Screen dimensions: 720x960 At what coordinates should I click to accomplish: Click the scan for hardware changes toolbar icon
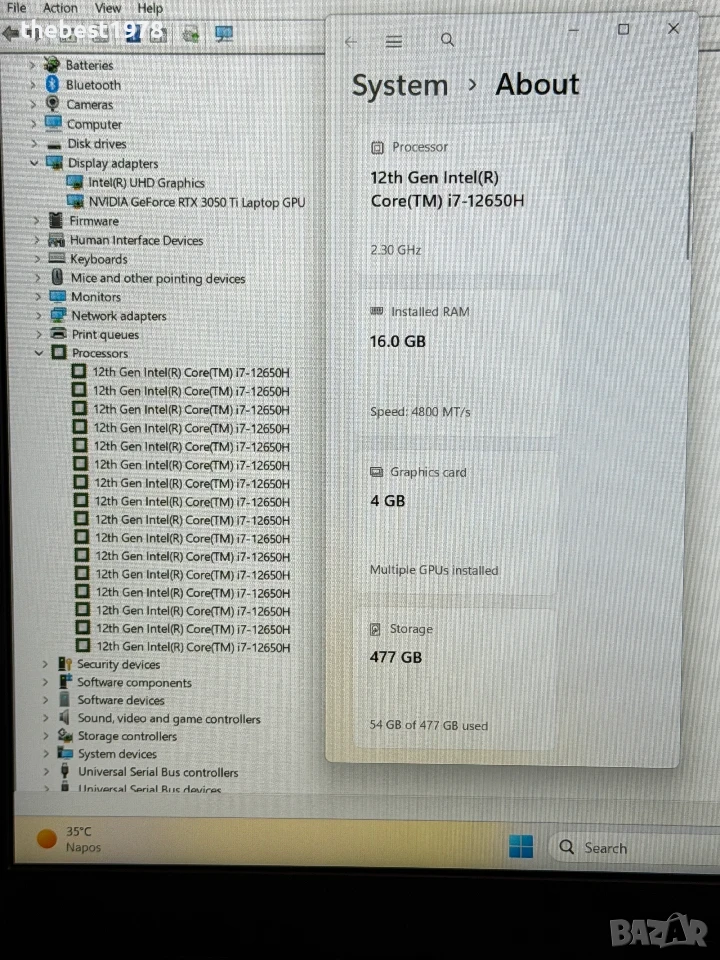223,33
